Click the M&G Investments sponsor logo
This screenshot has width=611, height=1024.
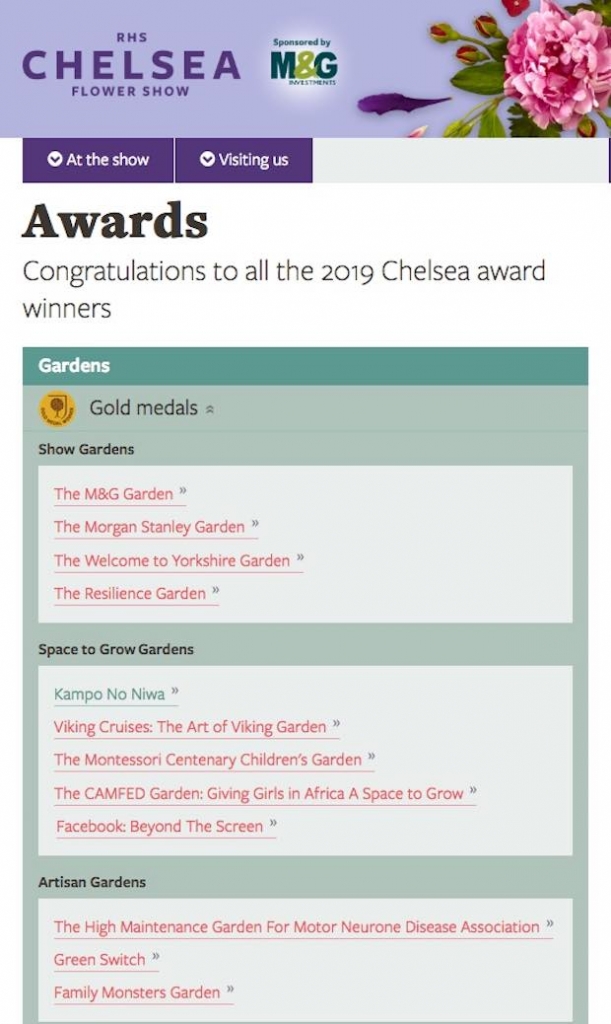pos(304,62)
